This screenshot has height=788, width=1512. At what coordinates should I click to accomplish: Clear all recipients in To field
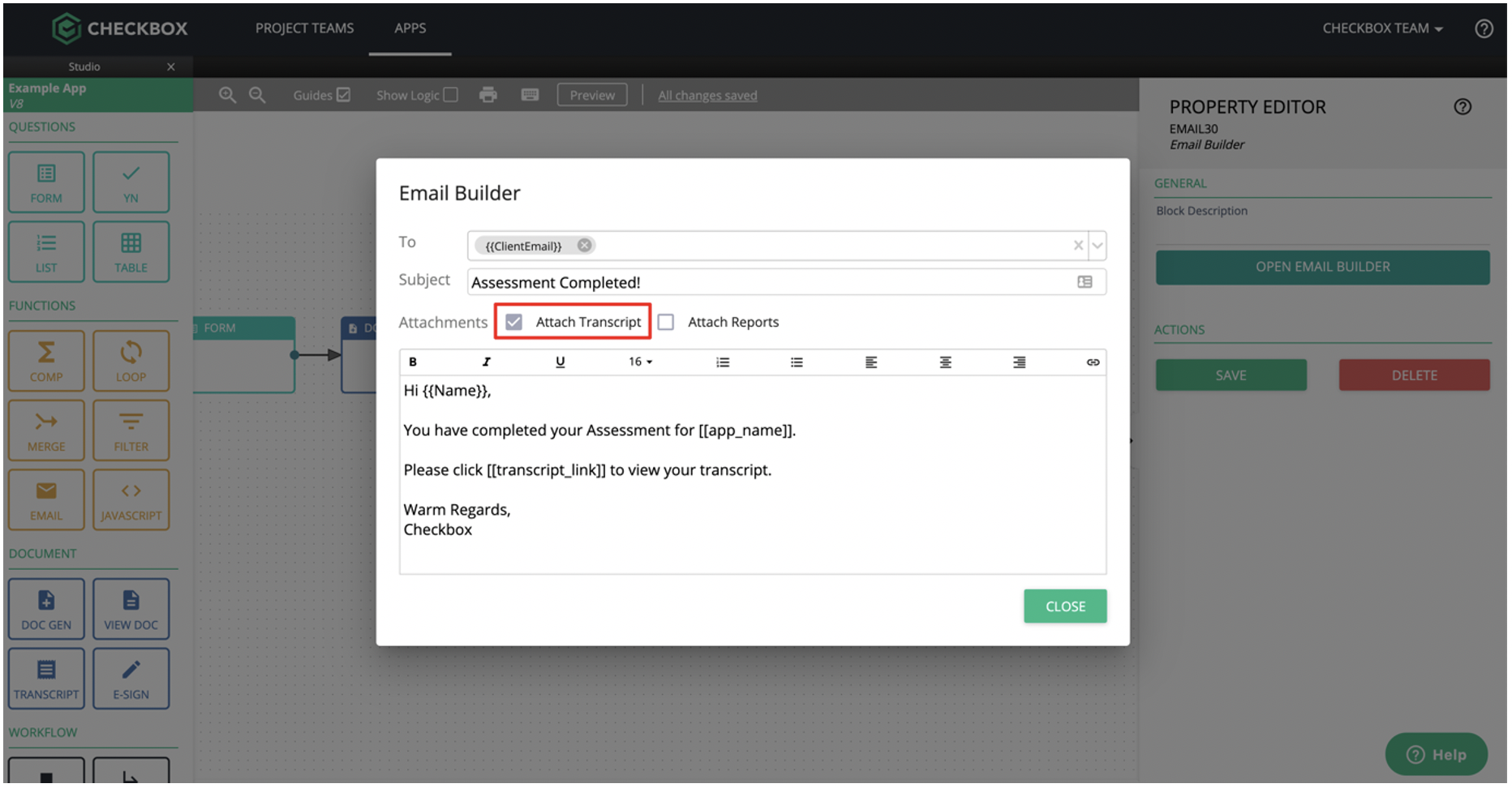[1078, 246]
